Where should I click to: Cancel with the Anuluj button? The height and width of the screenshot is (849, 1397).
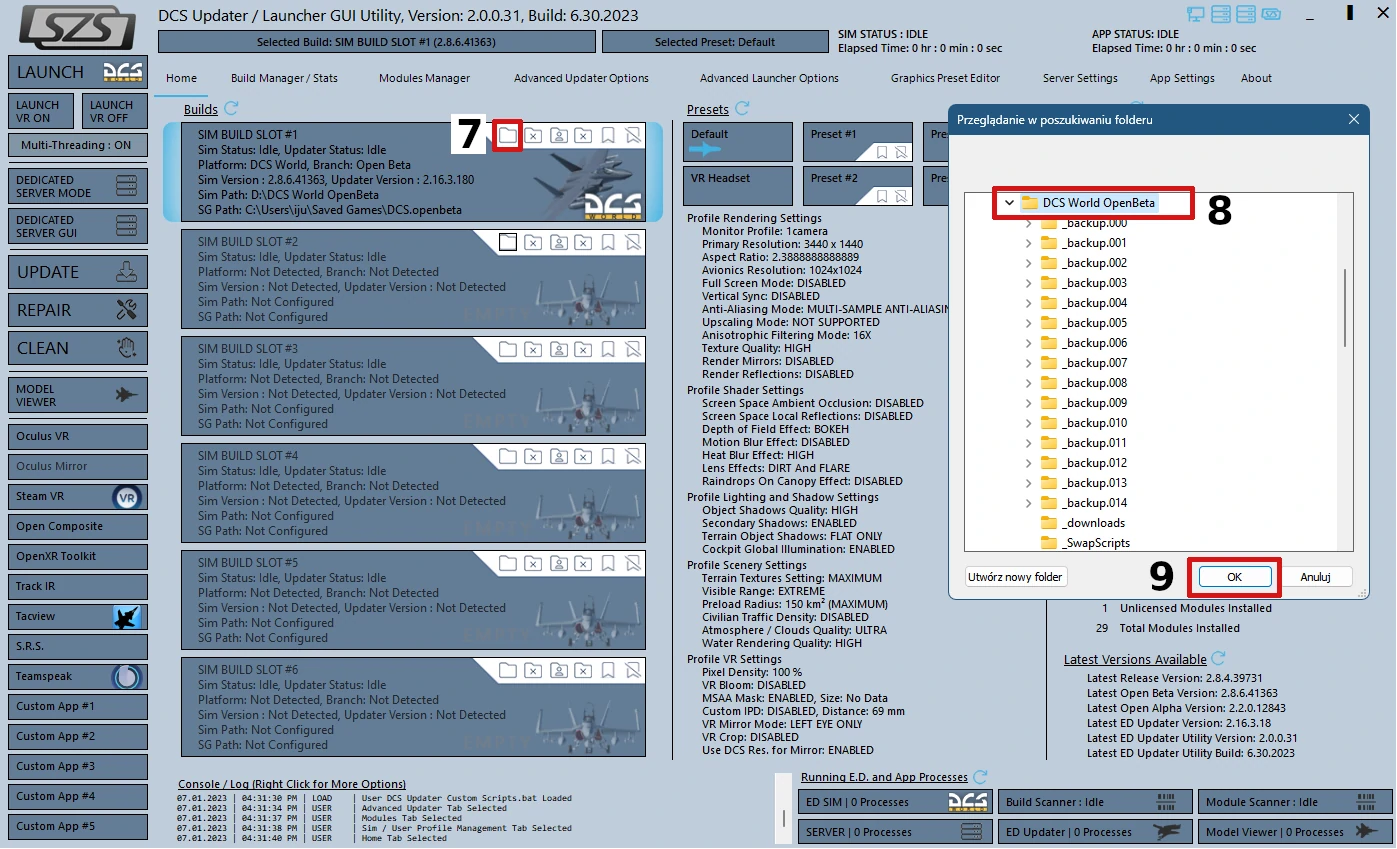(x=1315, y=577)
